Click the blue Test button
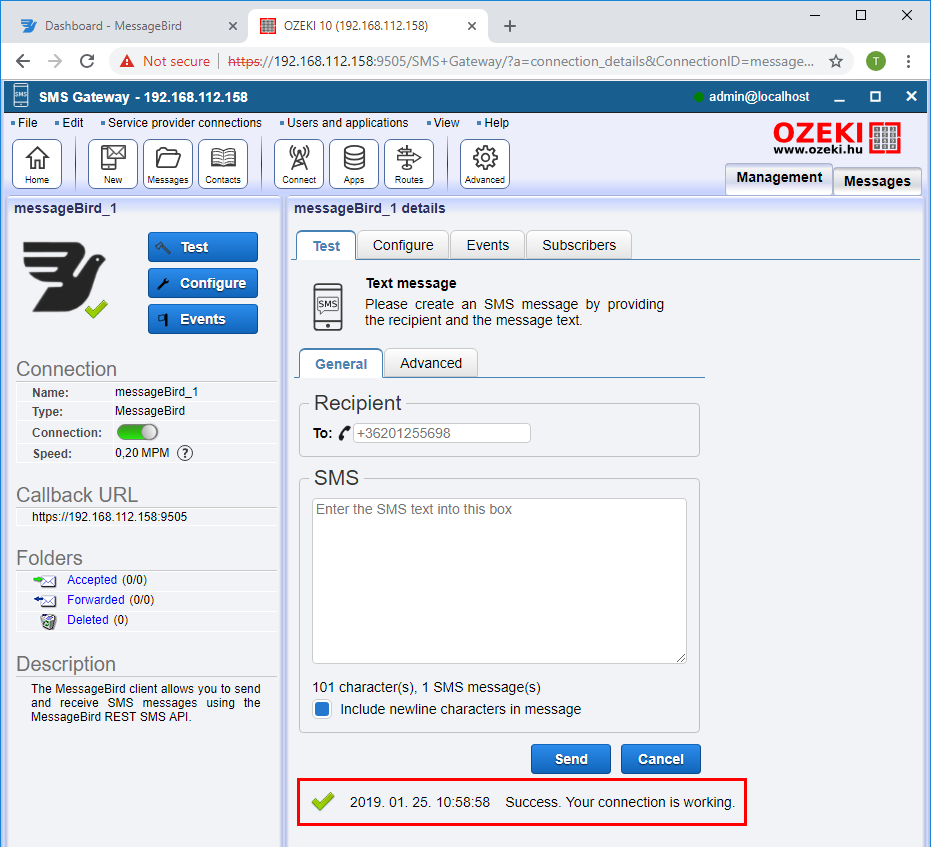931x847 pixels. (x=203, y=247)
